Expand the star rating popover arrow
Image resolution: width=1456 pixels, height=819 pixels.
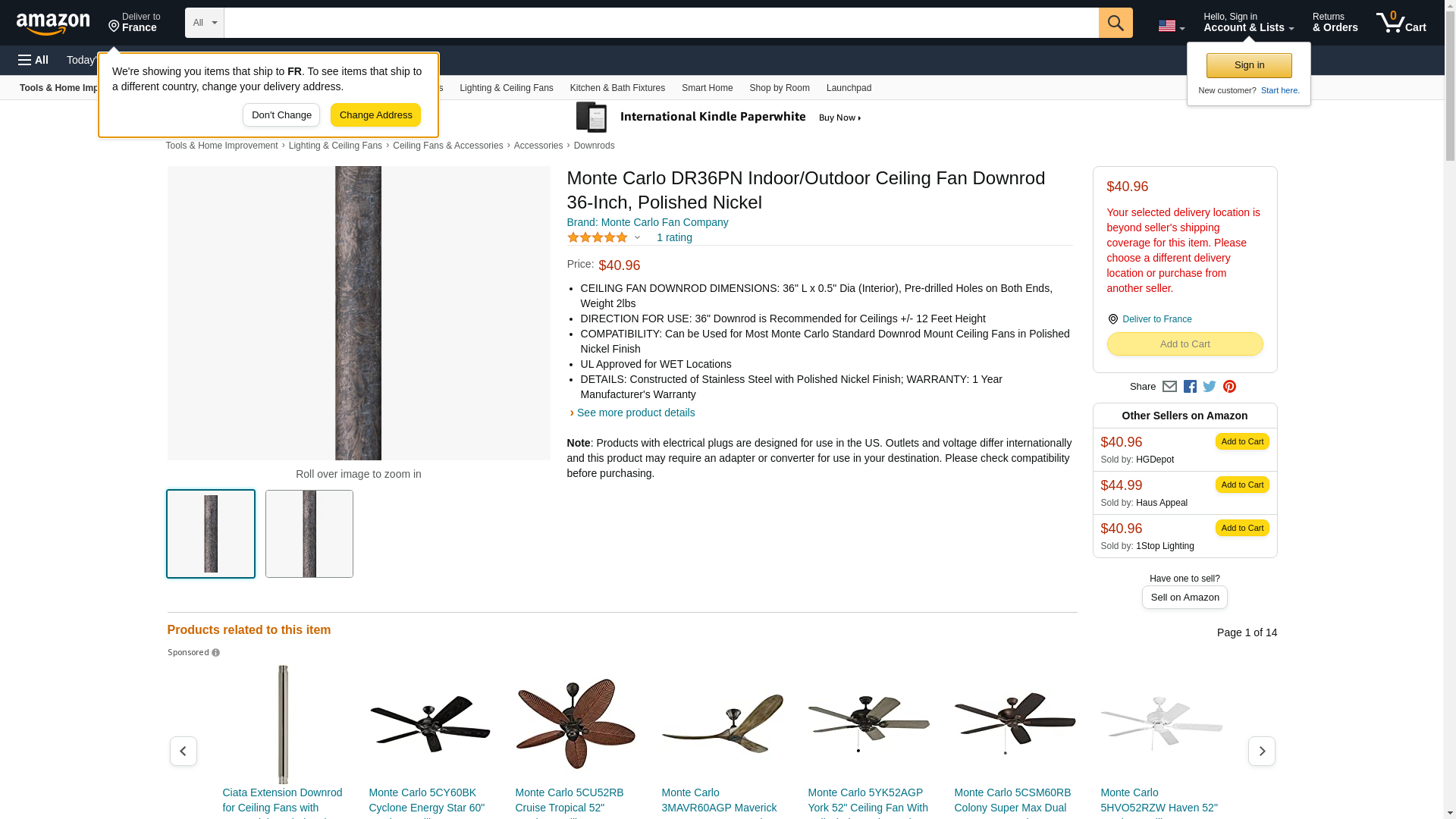tap(637, 238)
